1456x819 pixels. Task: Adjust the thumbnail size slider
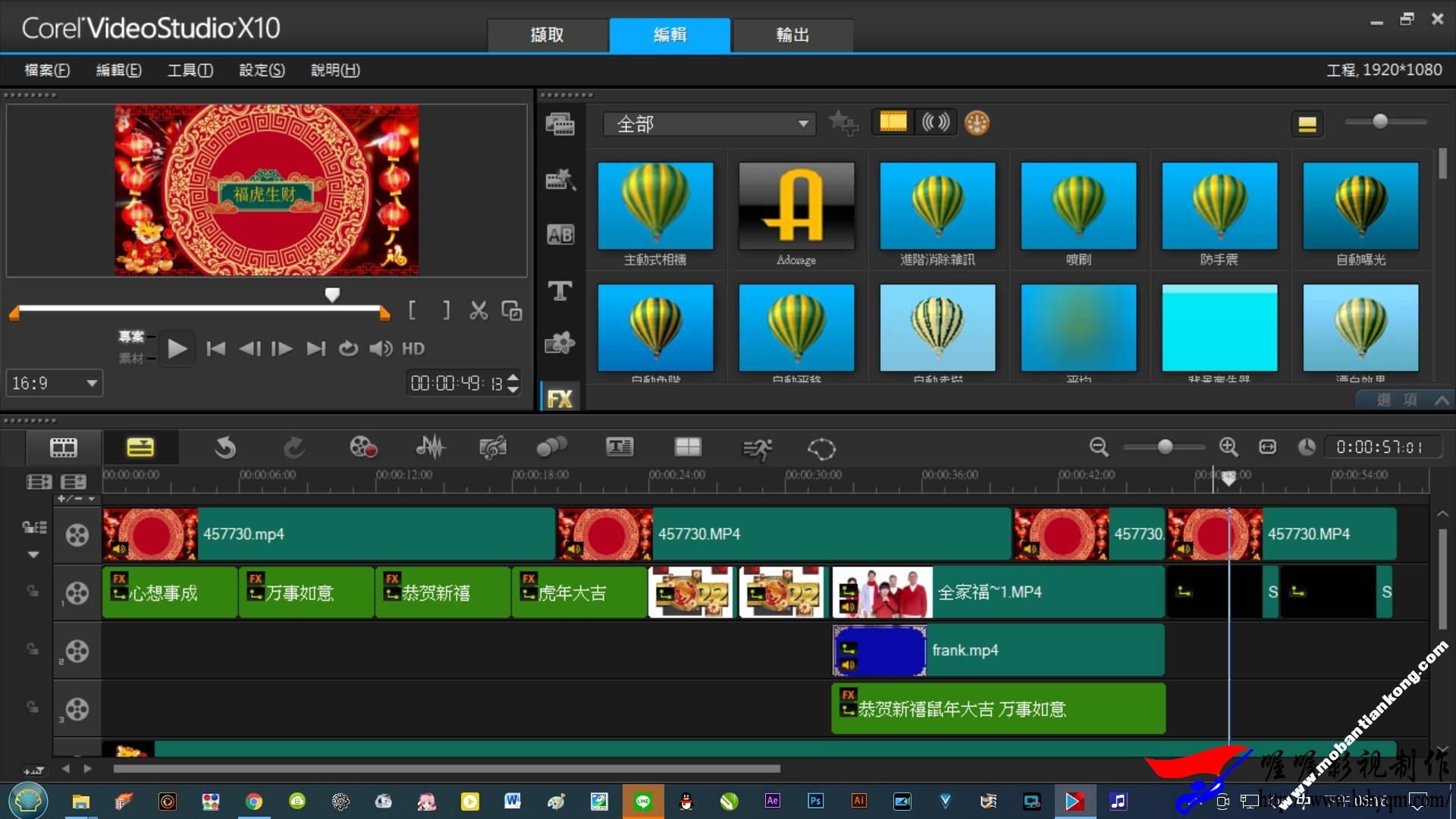[1380, 121]
